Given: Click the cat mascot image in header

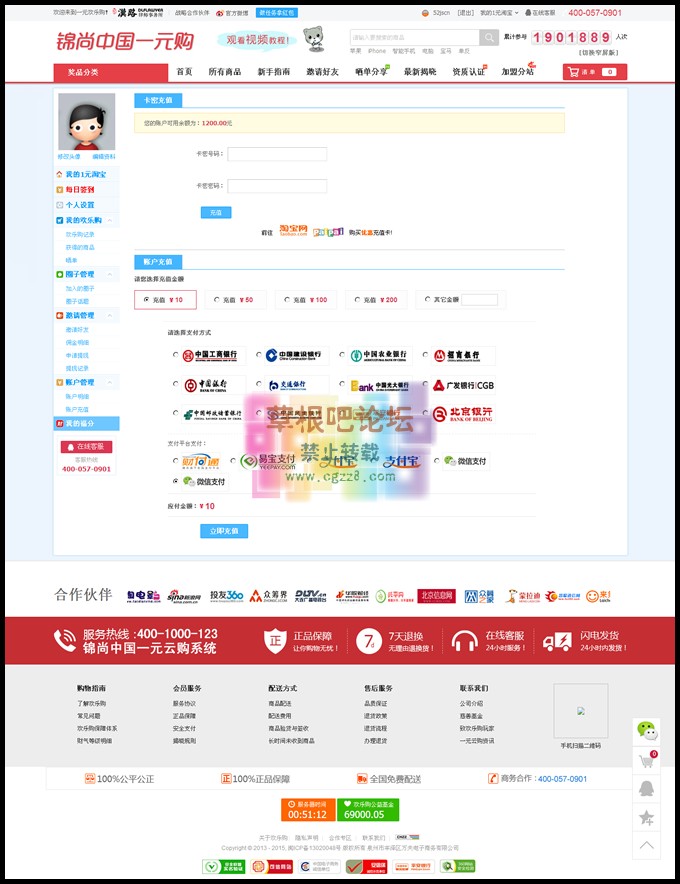Looking at the screenshot, I should pyautogui.click(x=313, y=39).
